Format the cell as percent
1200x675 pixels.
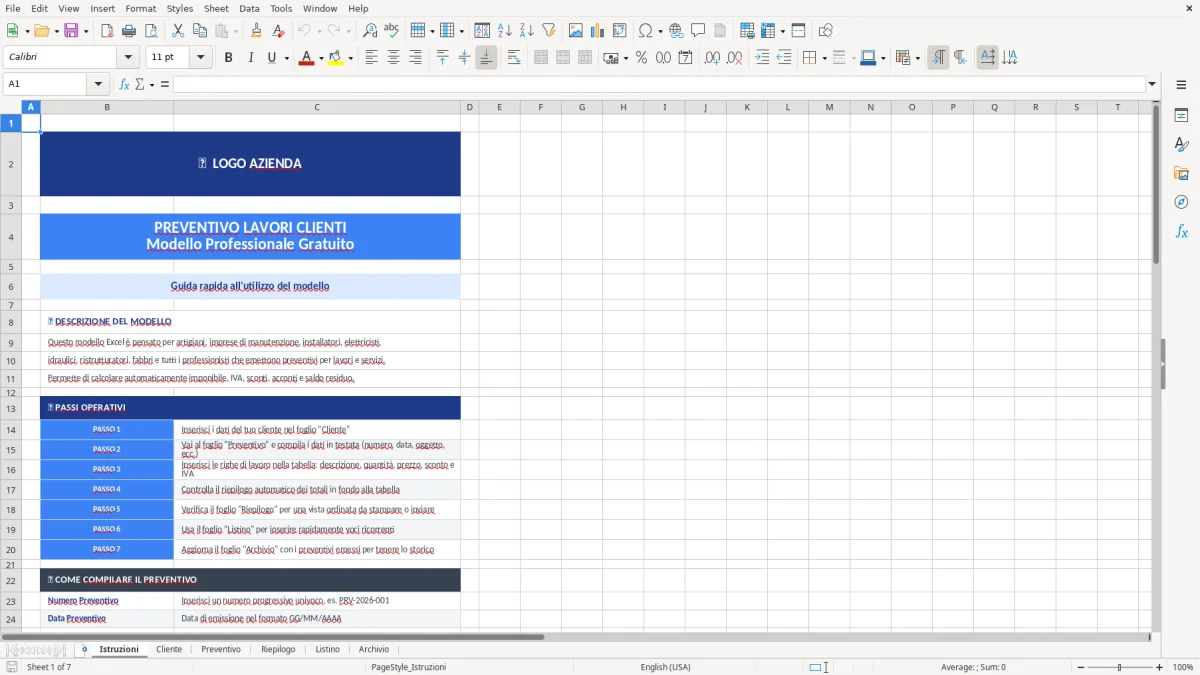click(x=641, y=58)
